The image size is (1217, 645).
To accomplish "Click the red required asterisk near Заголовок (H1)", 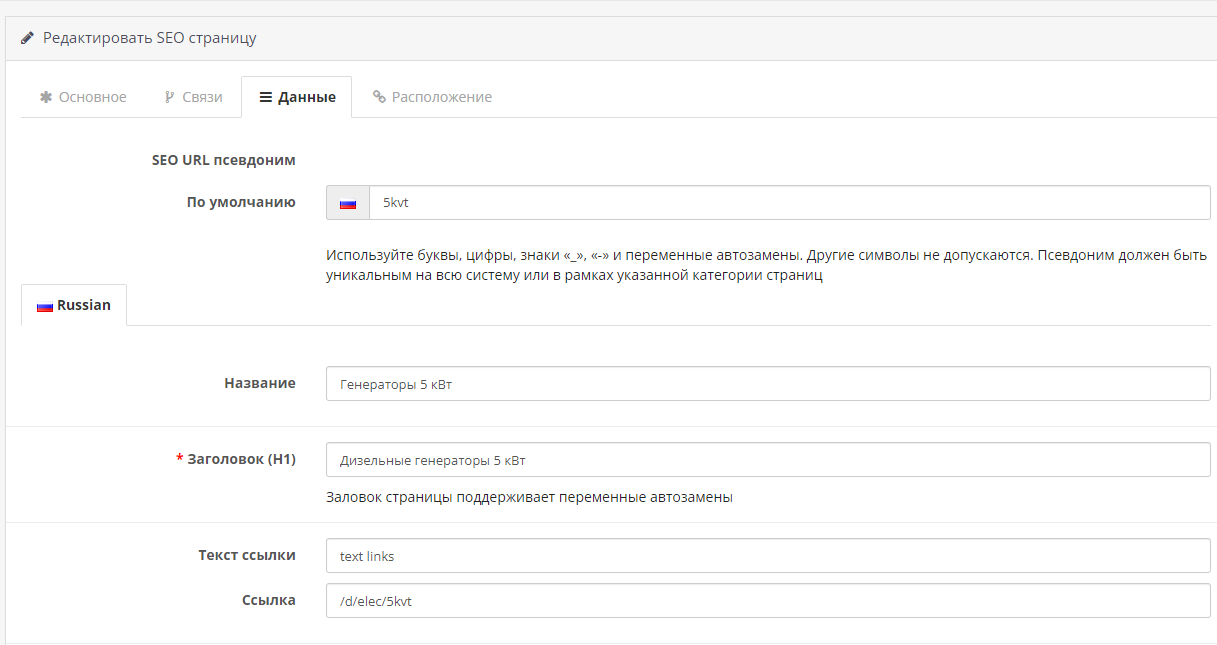I will (179, 460).
